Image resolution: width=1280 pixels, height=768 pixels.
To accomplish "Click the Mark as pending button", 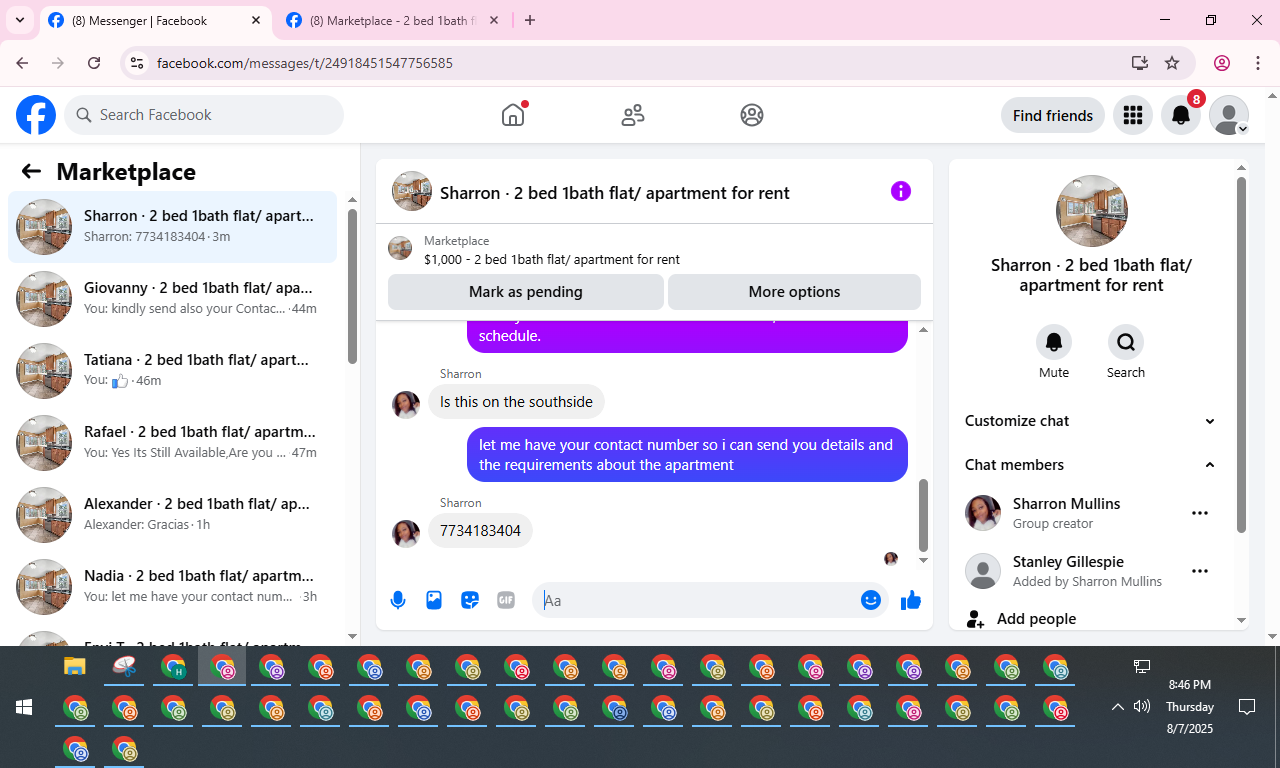I will click(x=526, y=292).
